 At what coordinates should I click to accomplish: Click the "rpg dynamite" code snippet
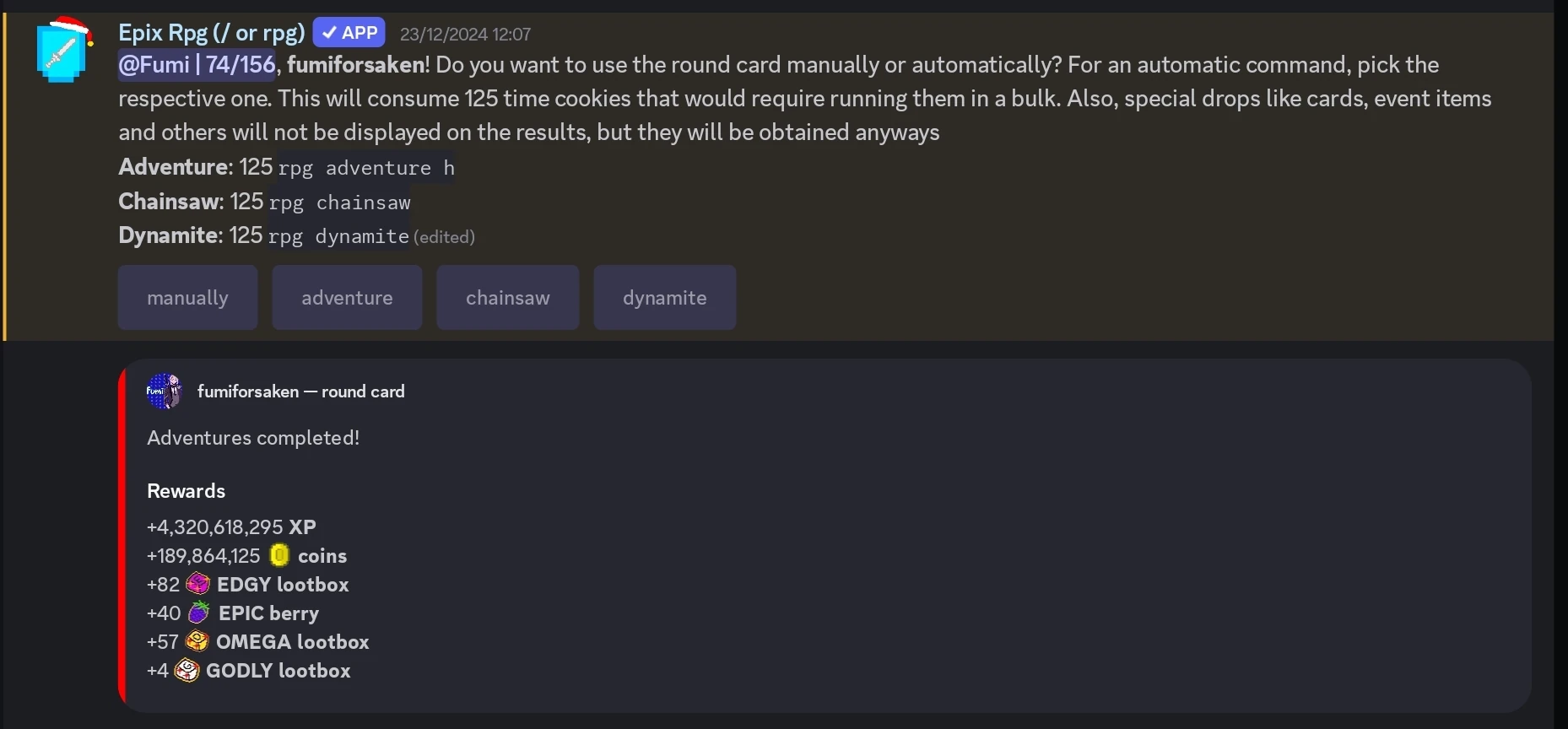(x=338, y=236)
